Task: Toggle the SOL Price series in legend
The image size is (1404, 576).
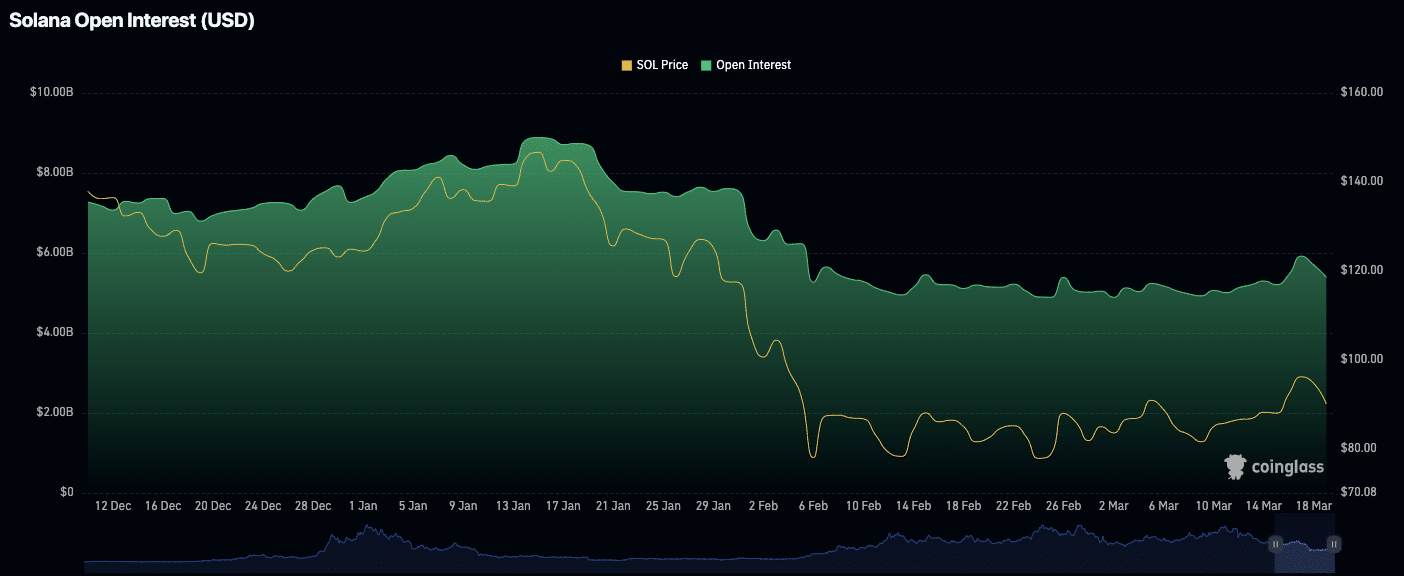Action: 662,64
